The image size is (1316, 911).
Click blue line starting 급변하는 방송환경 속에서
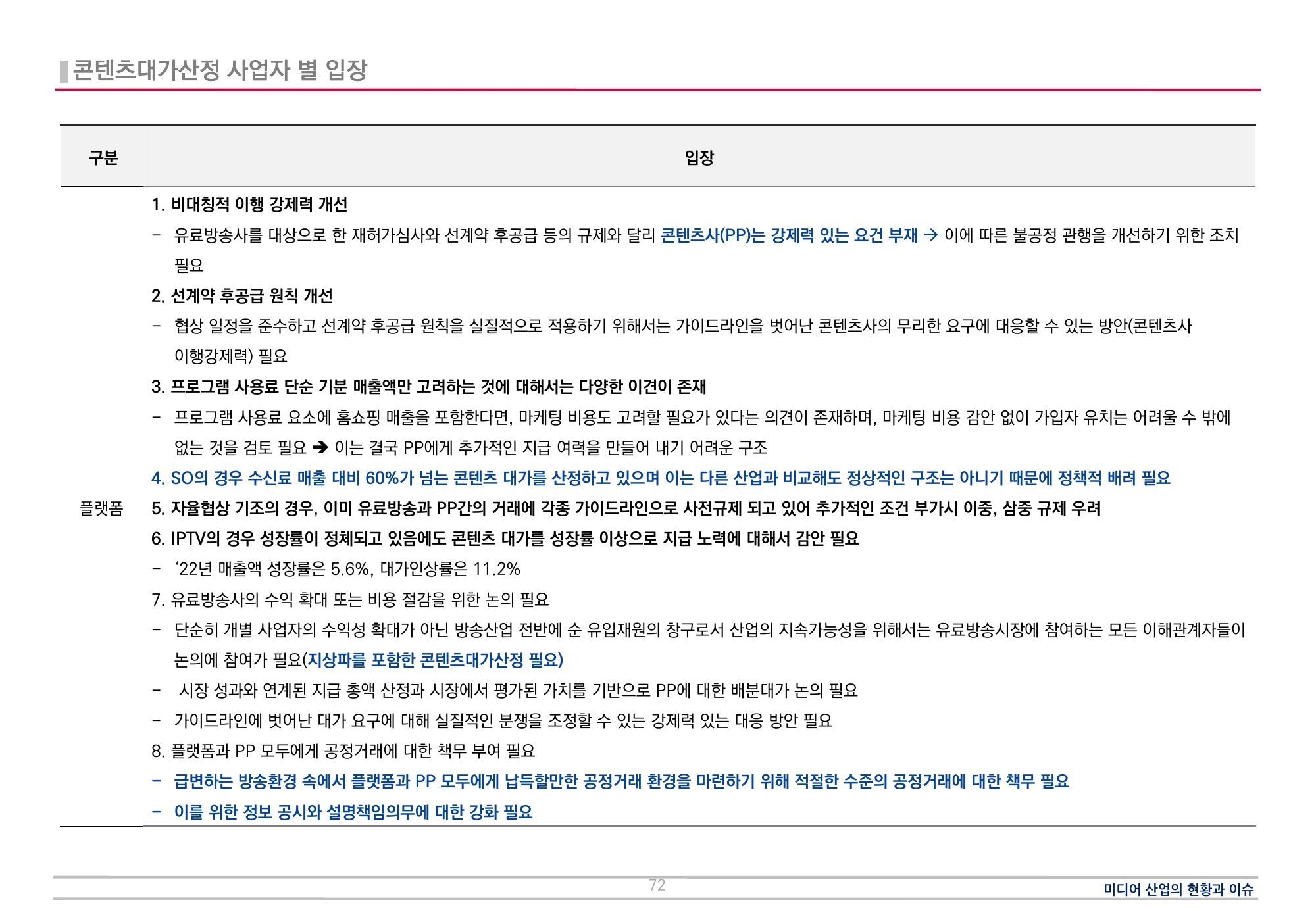(621, 781)
